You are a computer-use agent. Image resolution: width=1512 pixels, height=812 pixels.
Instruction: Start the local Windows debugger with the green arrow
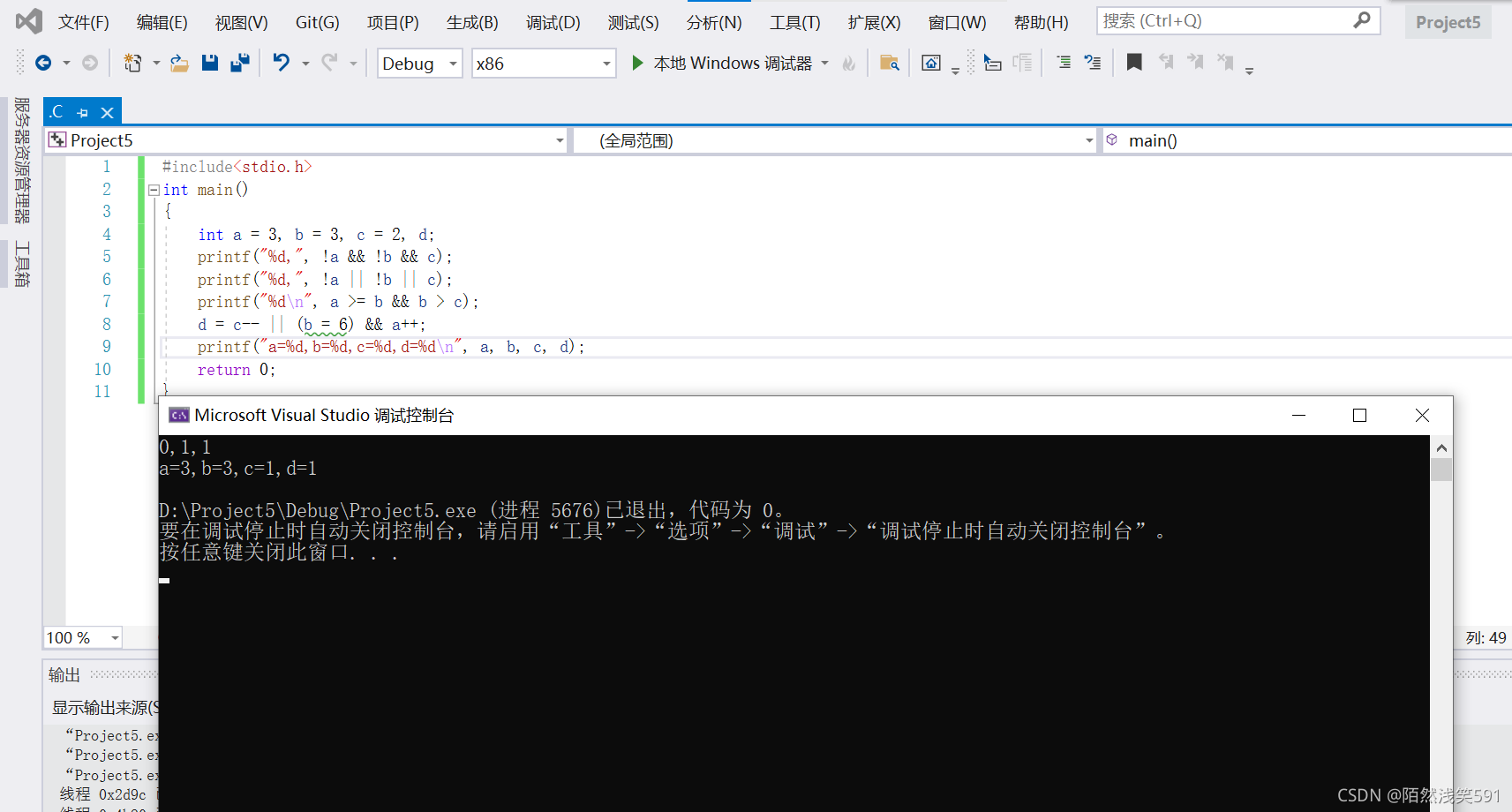tap(637, 63)
